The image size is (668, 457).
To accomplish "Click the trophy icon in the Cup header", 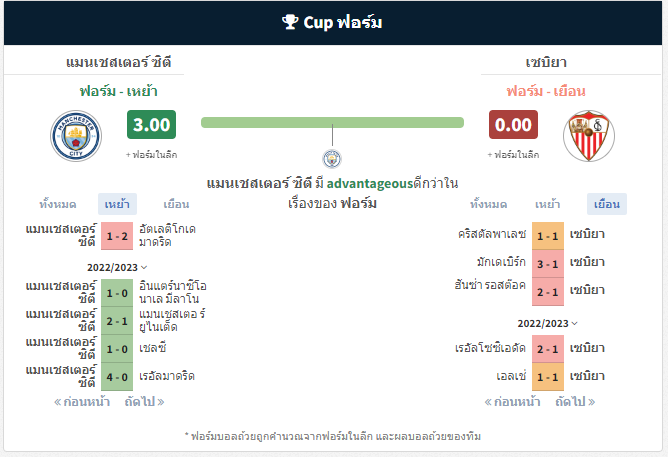I will [x=290, y=22].
